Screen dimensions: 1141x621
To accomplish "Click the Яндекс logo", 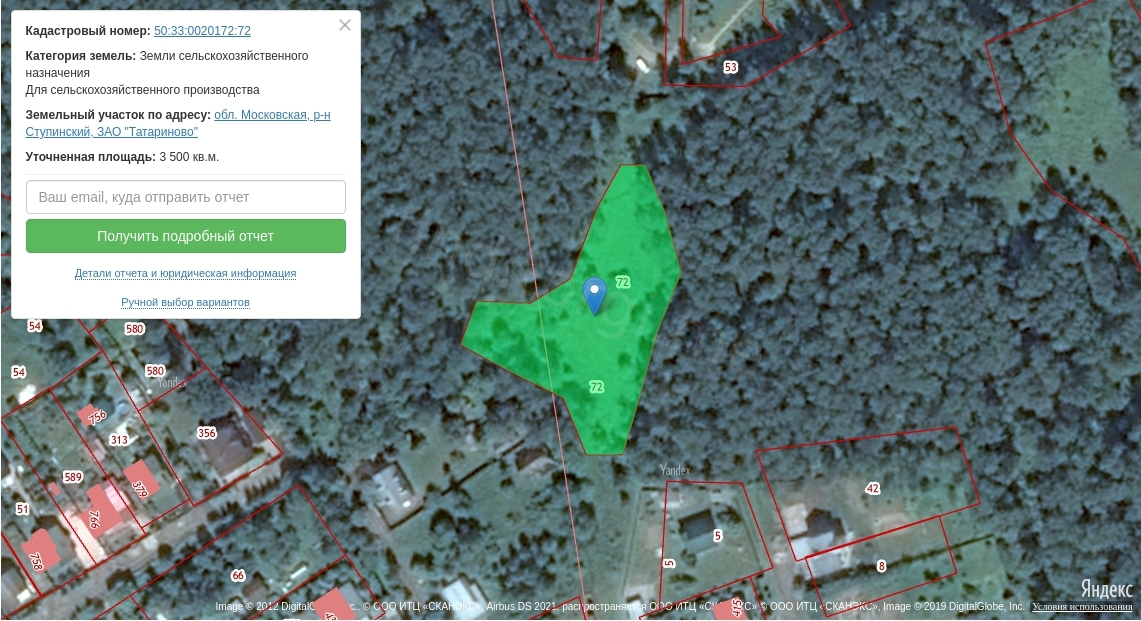I will click(x=1106, y=588).
